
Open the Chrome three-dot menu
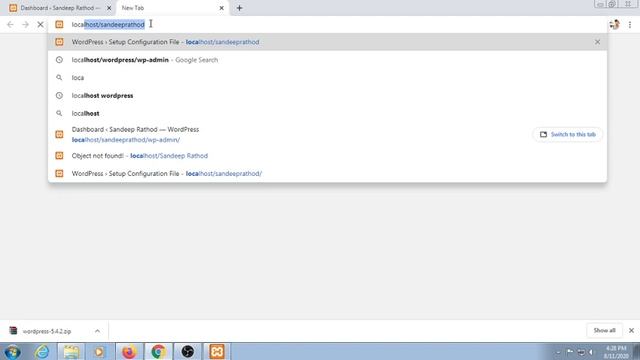(x=630, y=24)
